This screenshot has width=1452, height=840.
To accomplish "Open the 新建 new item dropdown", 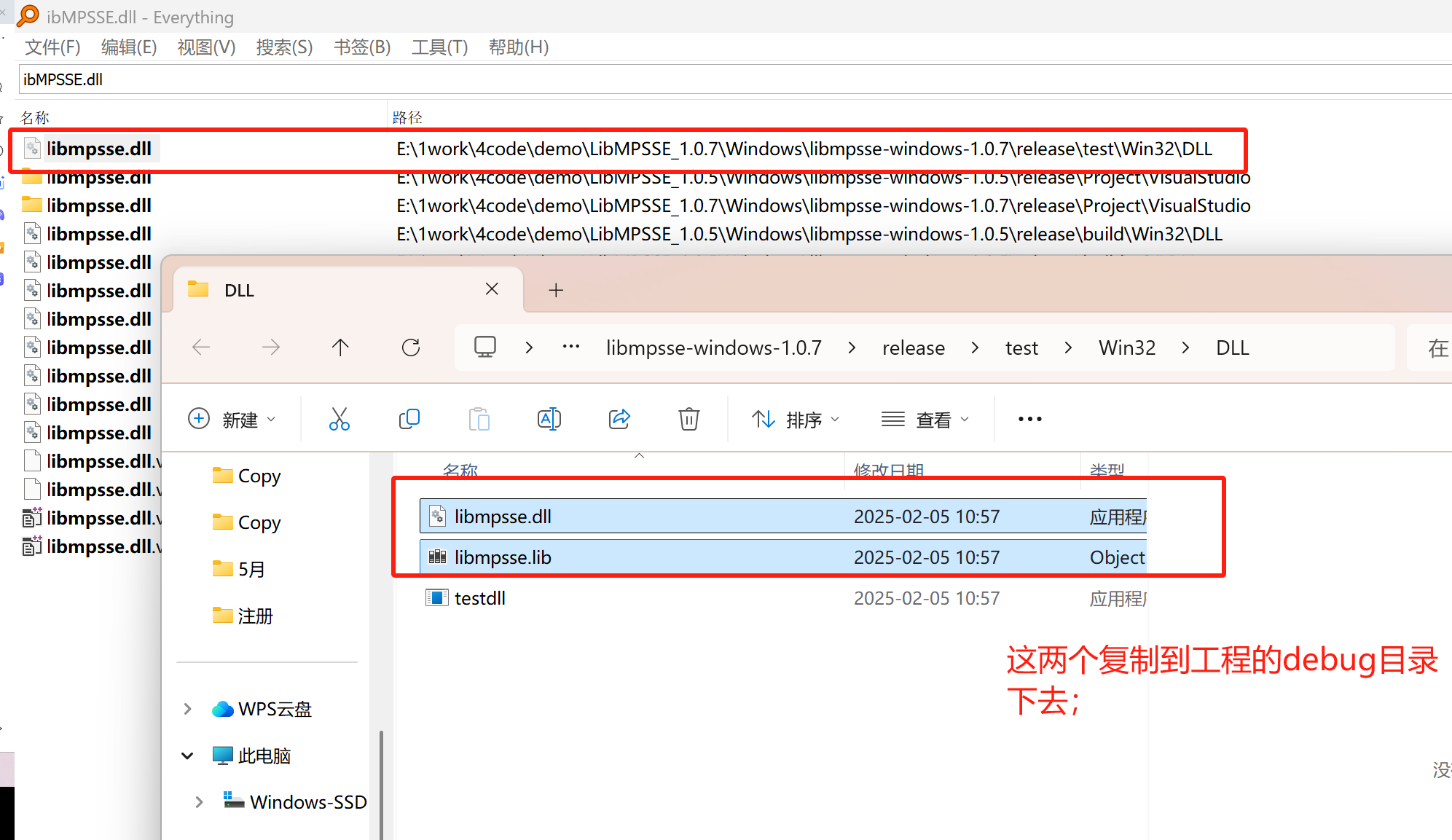I will click(232, 420).
